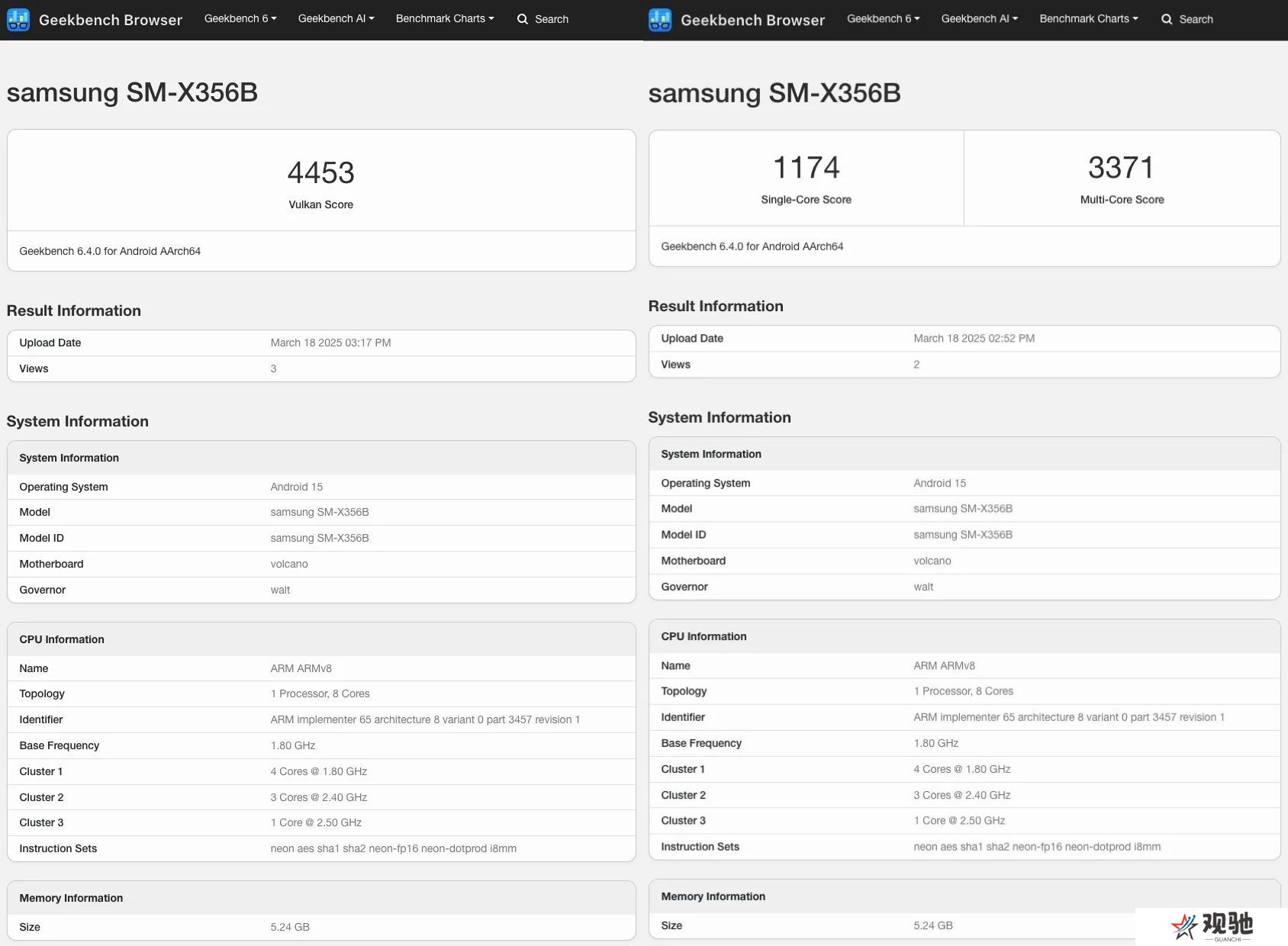Click samsung SM-X356B heading in right page

point(774,94)
